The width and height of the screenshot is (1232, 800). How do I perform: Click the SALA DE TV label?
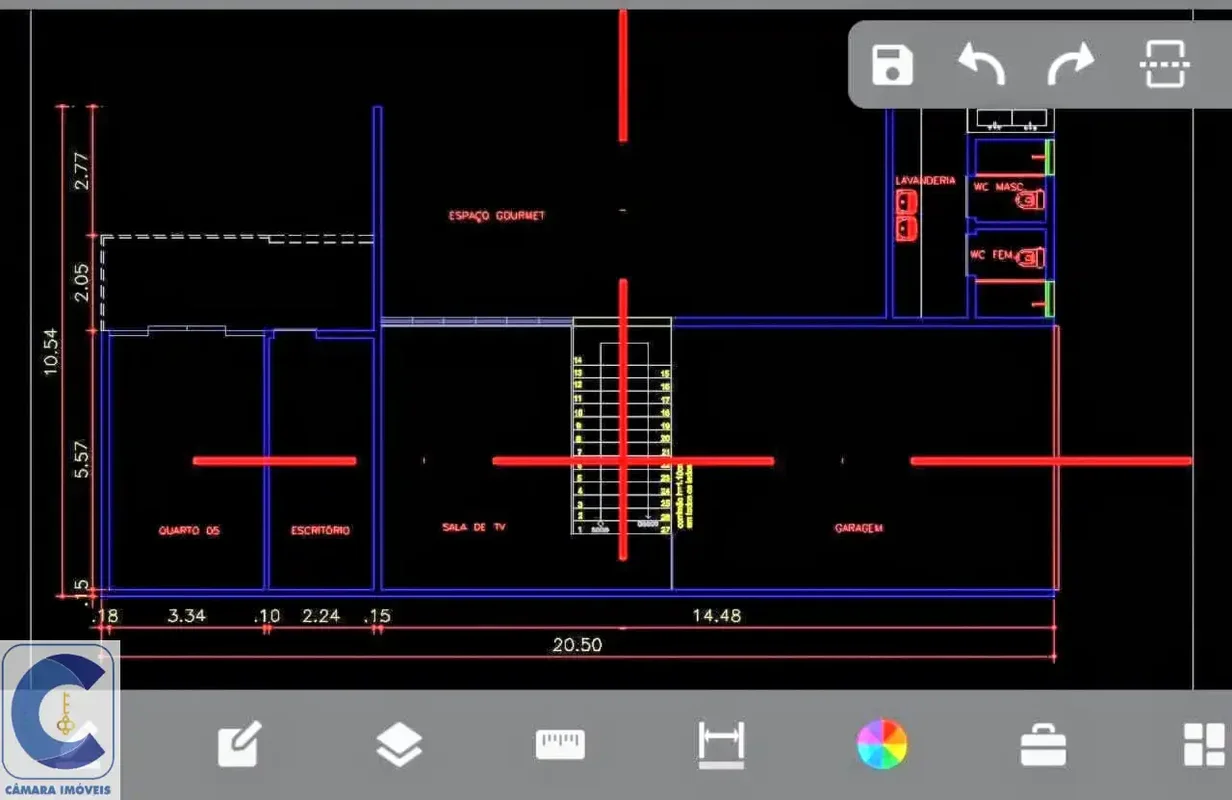coord(474,527)
